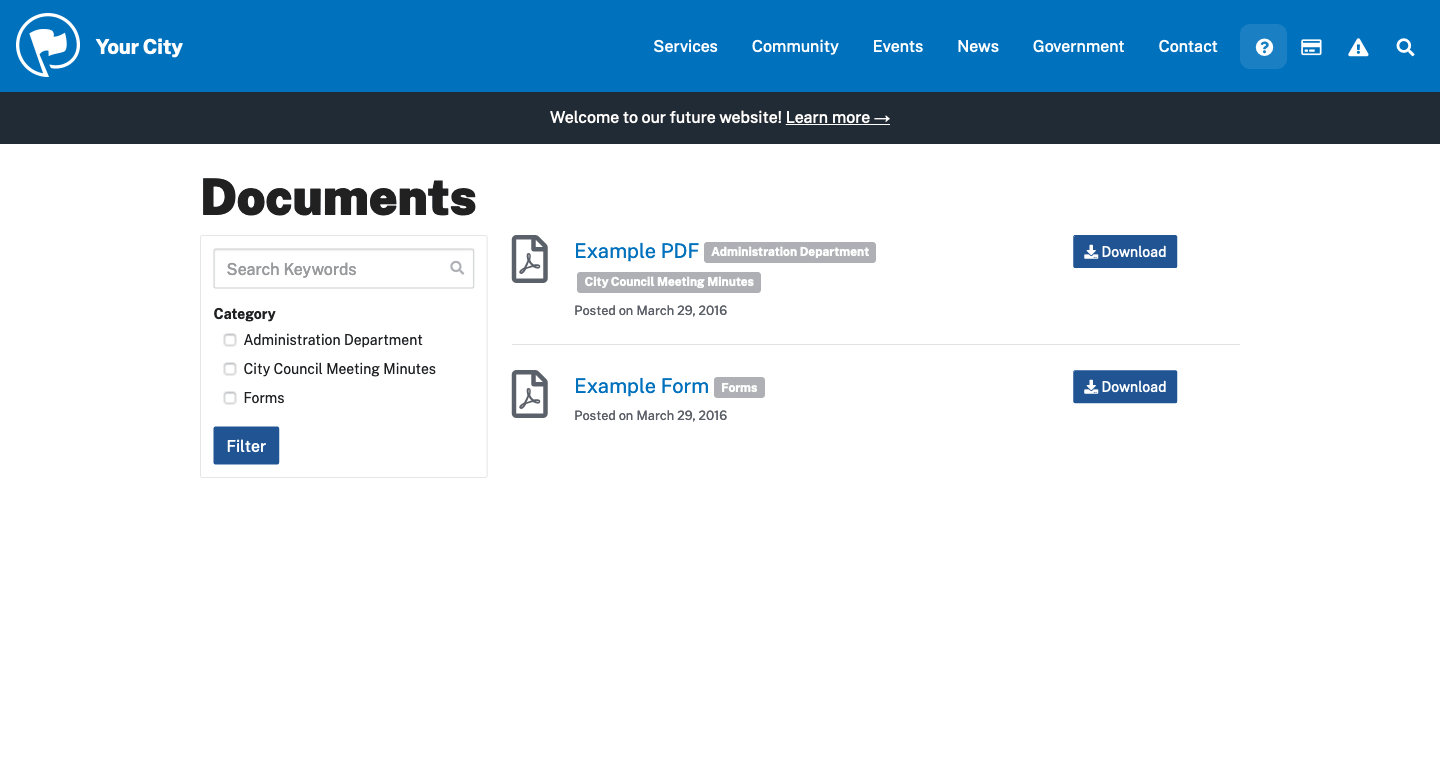Image resolution: width=1440 pixels, height=775 pixels.
Task: Open the Contact menu
Action: [1188, 46]
